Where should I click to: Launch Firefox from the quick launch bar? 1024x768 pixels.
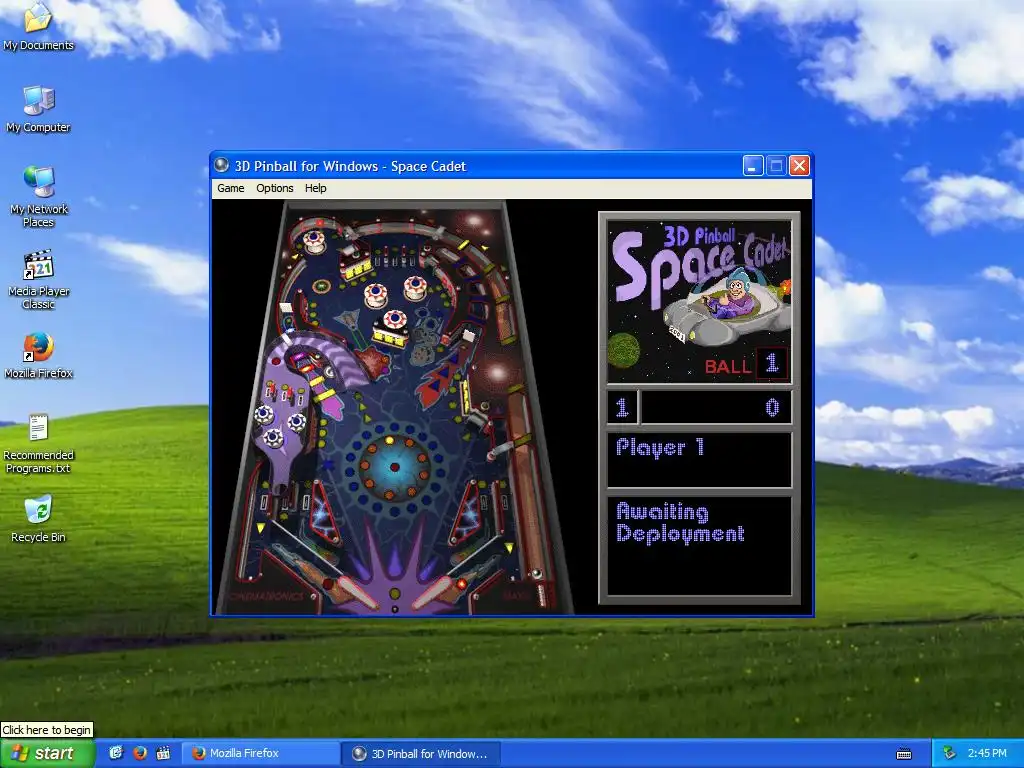(x=140, y=753)
